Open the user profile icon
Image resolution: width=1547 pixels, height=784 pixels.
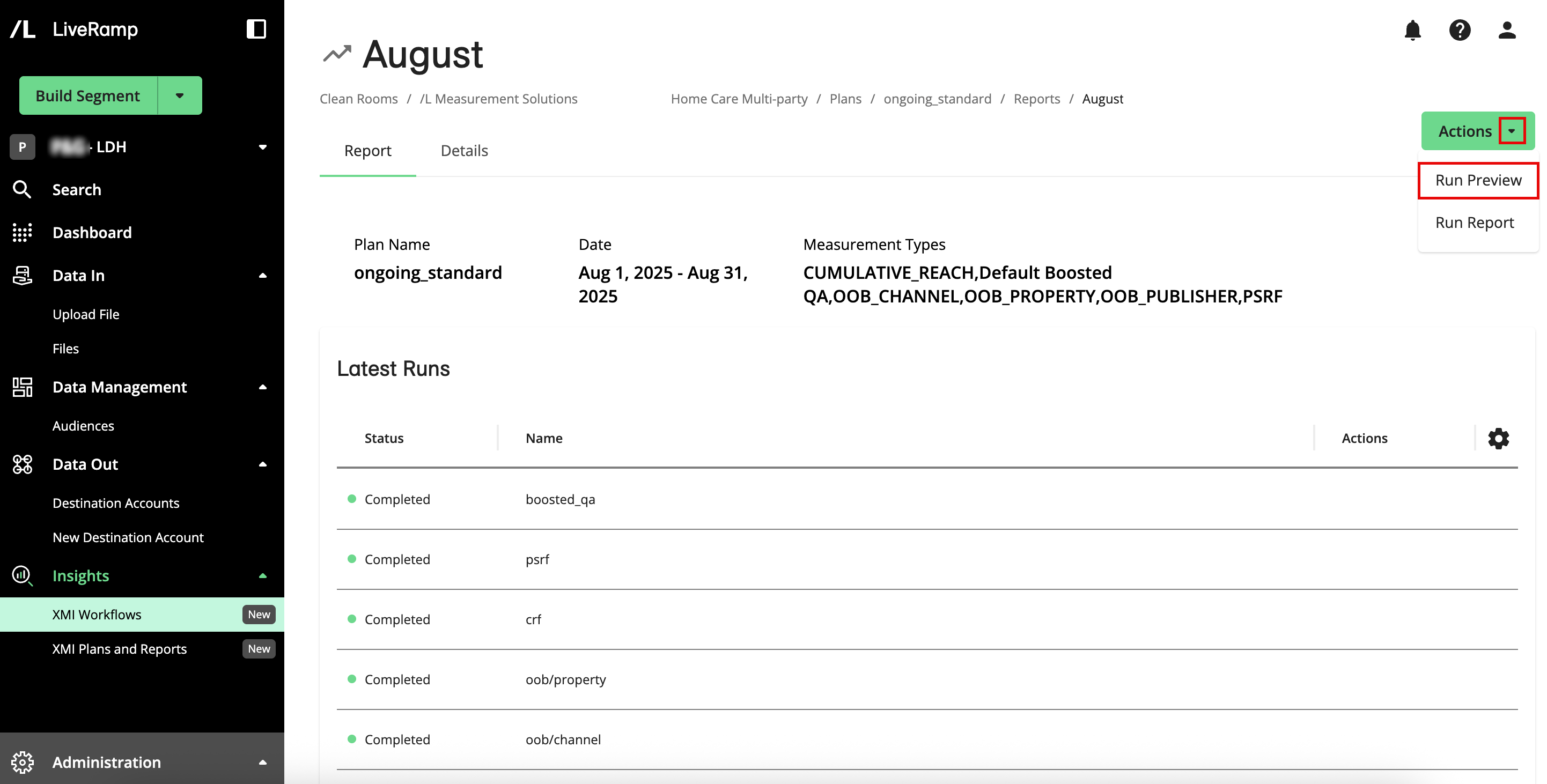(1506, 30)
